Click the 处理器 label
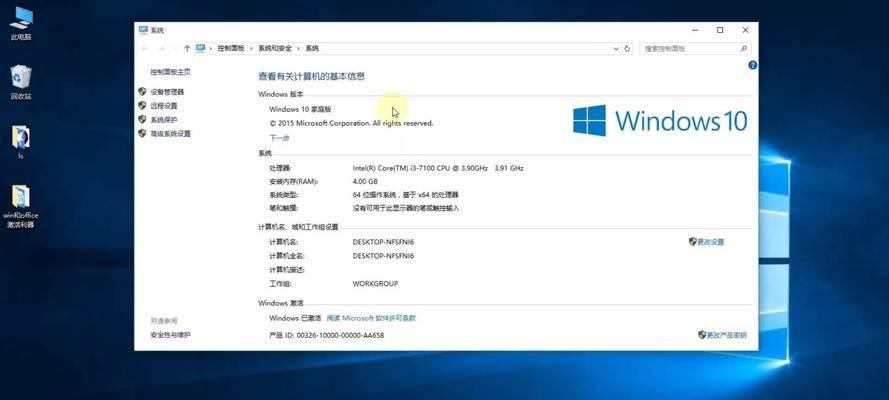 click(280, 168)
